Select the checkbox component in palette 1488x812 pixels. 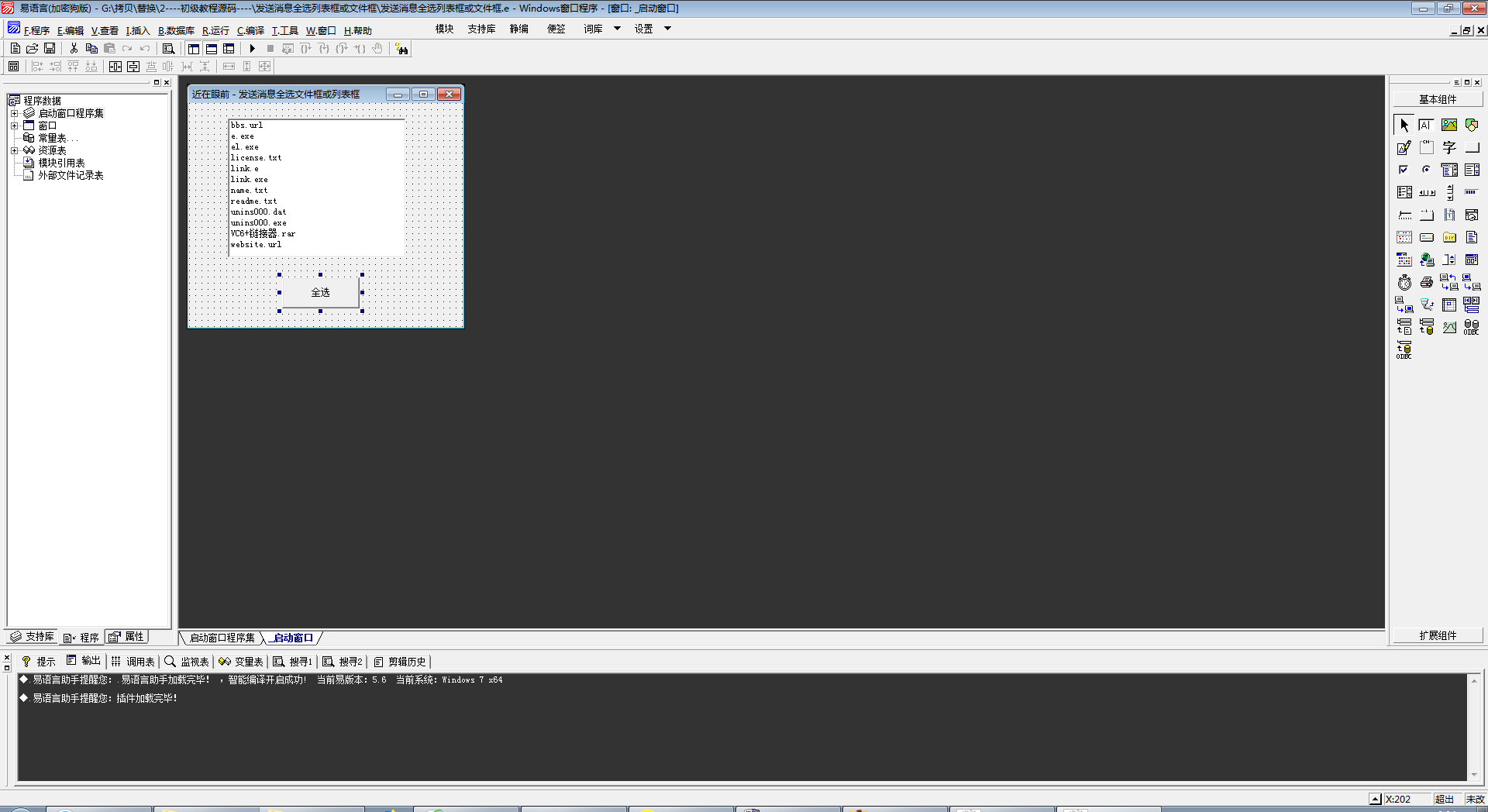pos(1404,170)
